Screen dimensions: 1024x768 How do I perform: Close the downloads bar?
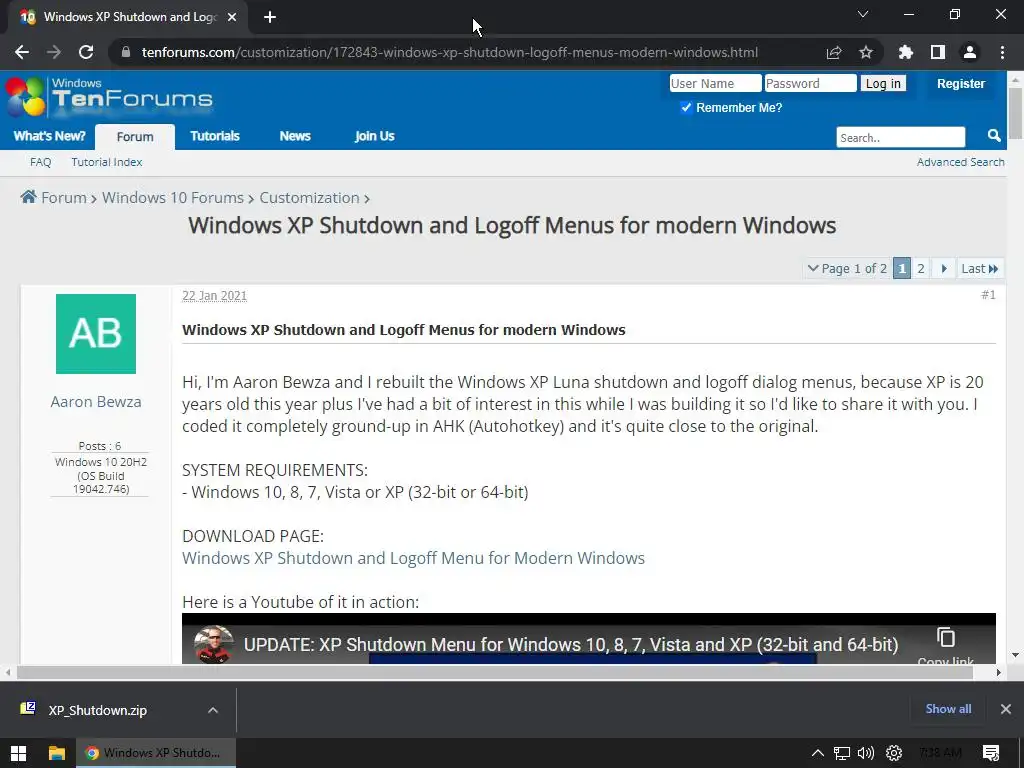tap(1006, 709)
